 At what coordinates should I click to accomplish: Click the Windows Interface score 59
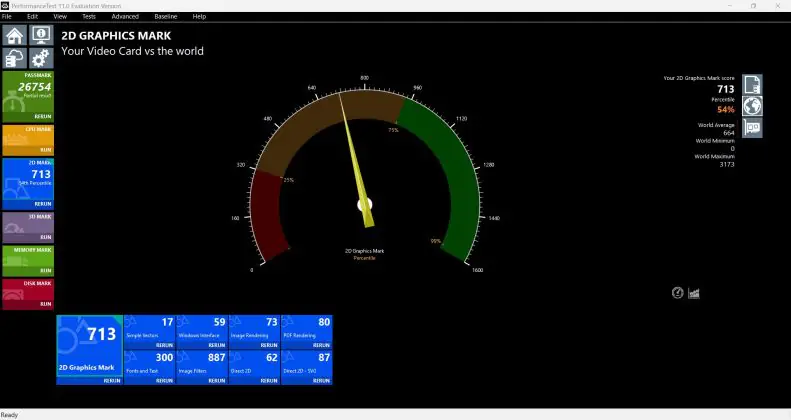click(219, 322)
